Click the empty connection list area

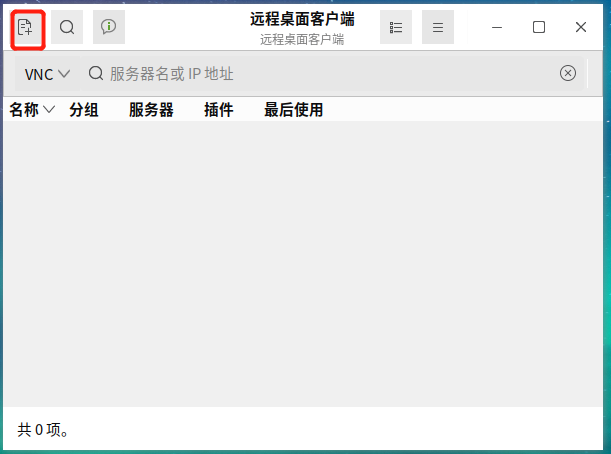pos(305,260)
